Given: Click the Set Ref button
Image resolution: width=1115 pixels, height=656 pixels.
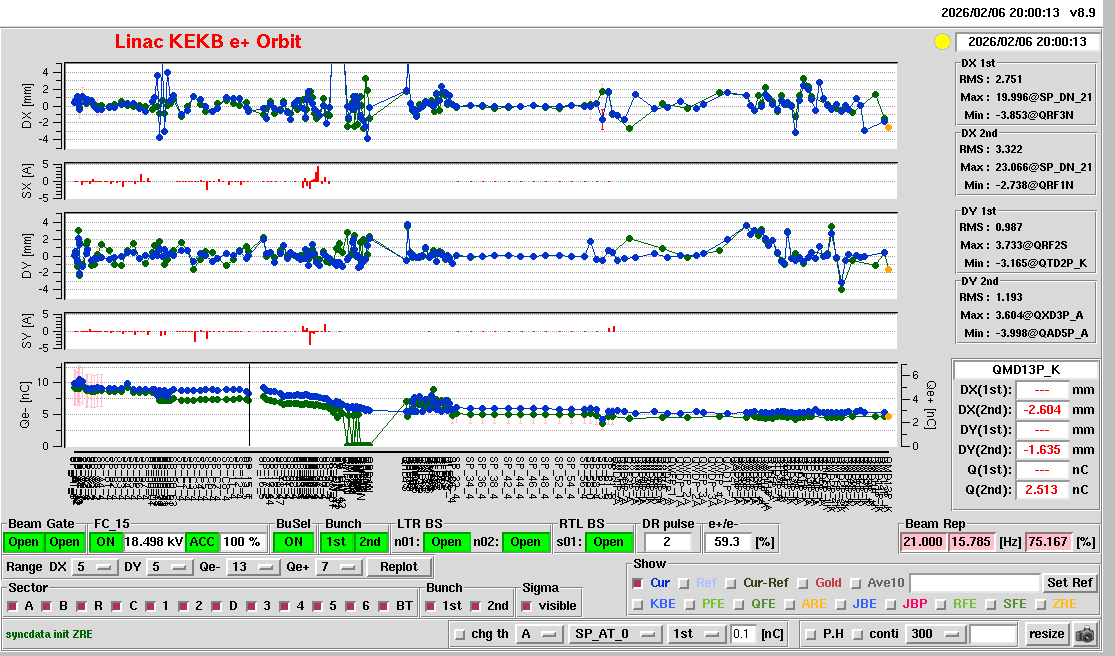Looking at the screenshot, I should 1070,583.
